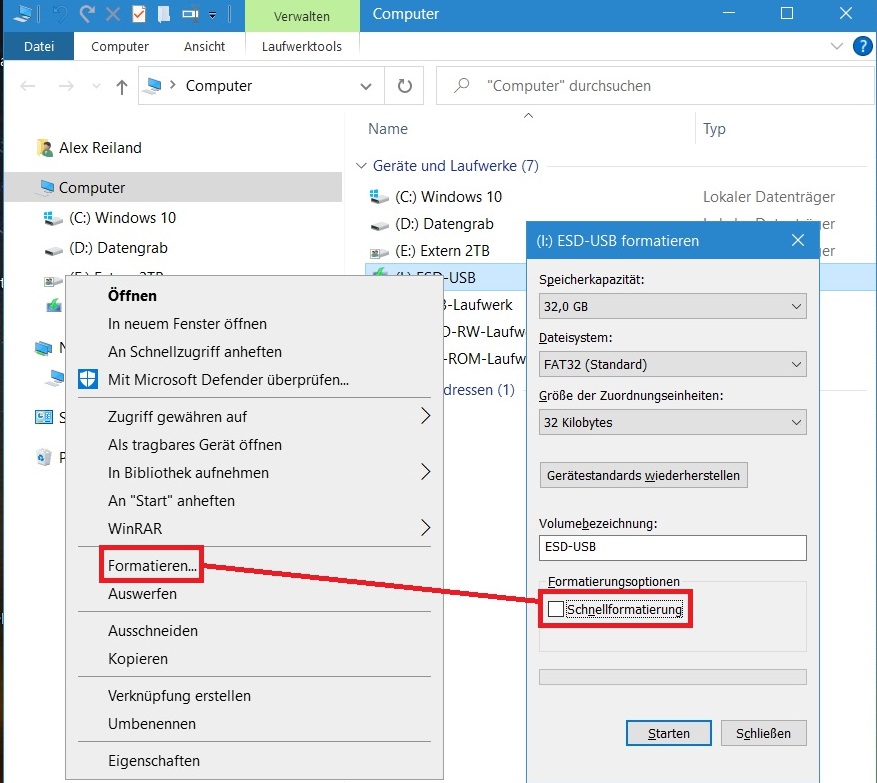
Task: Choose Formatieren... from context menu
Action: [x=255, y=565]
